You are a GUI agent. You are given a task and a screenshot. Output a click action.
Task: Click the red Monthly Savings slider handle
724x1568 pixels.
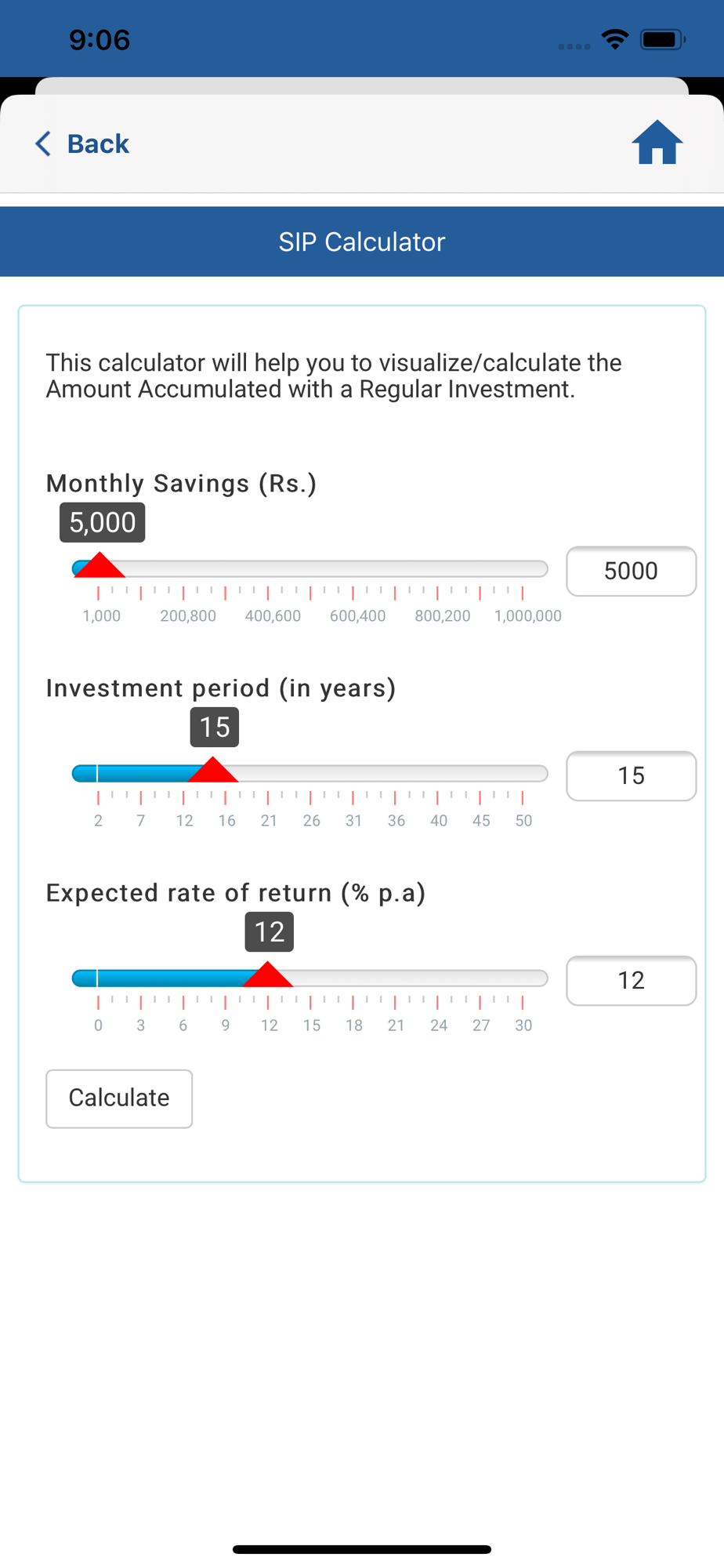[100, 565]
